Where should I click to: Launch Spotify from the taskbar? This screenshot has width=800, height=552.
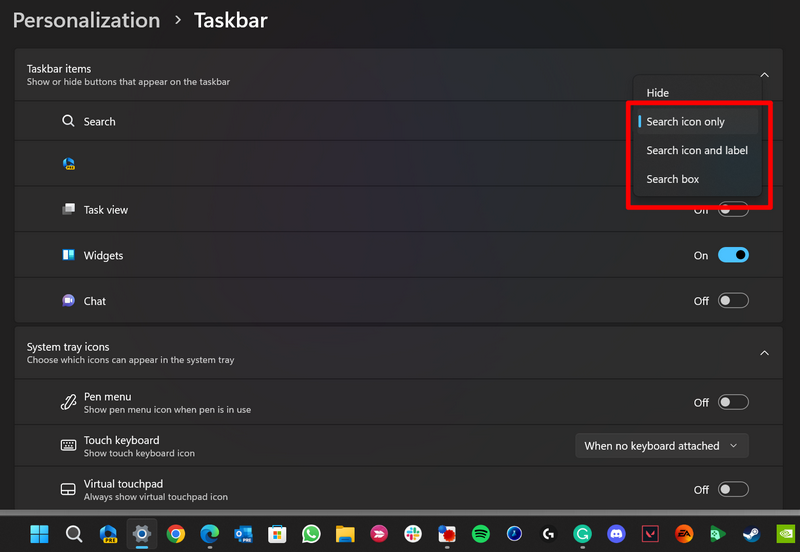(x=480, y=534)
